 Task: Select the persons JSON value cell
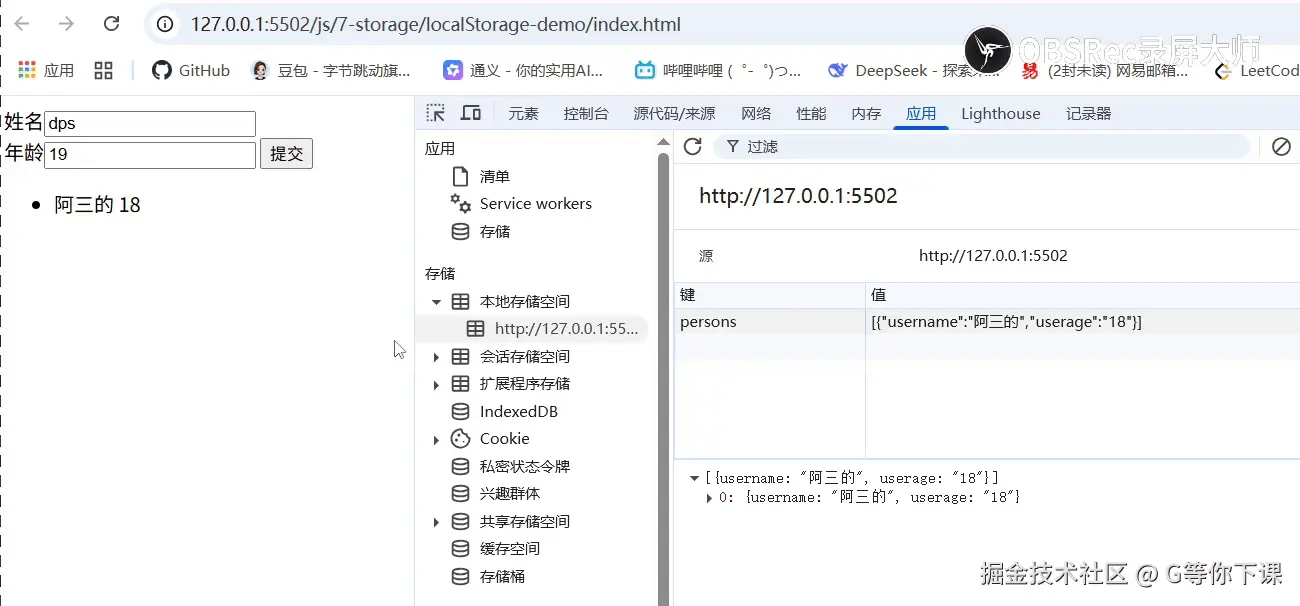click(x=1083, y=322)
